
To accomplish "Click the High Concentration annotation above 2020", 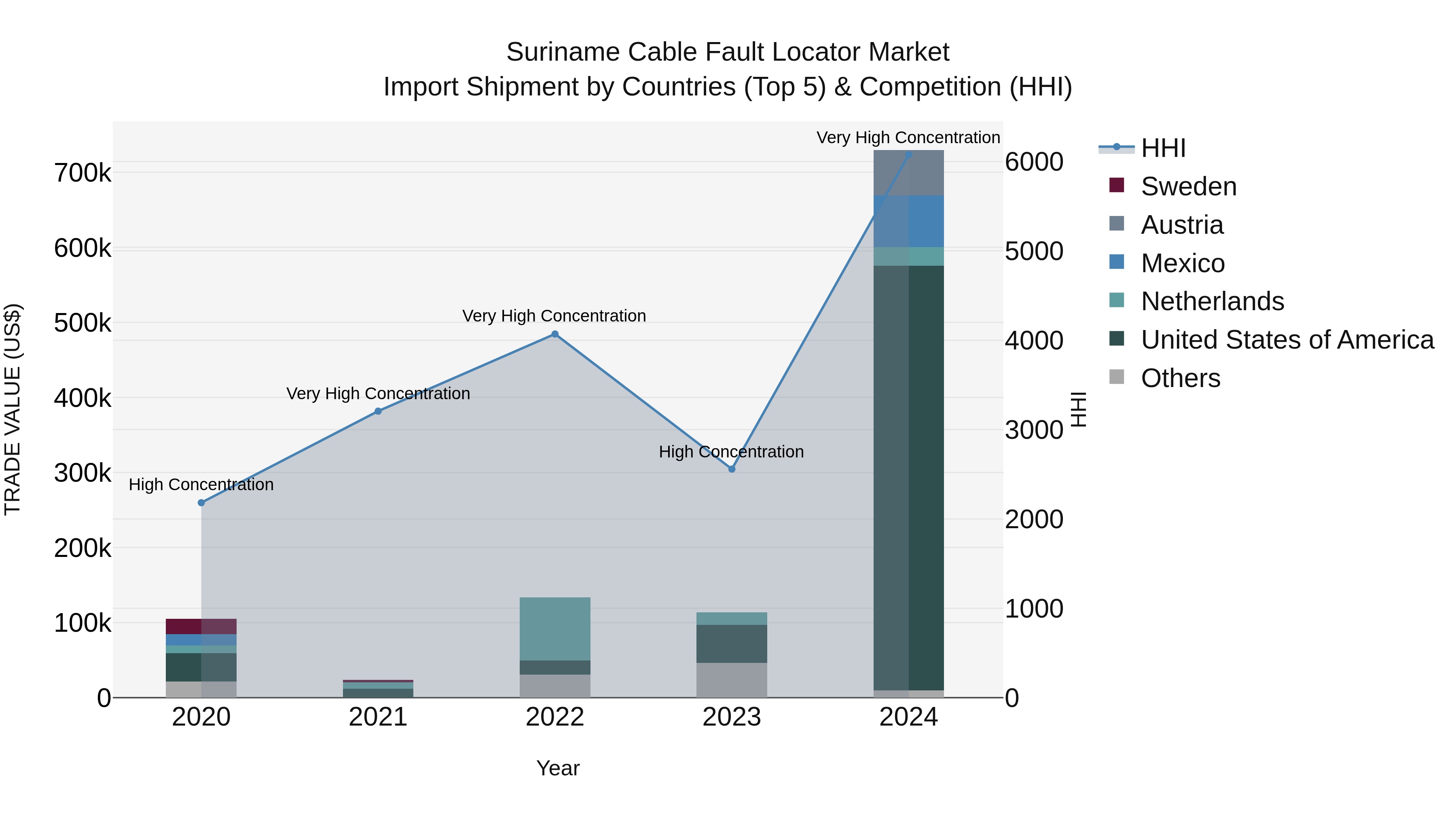I will 201,485.
